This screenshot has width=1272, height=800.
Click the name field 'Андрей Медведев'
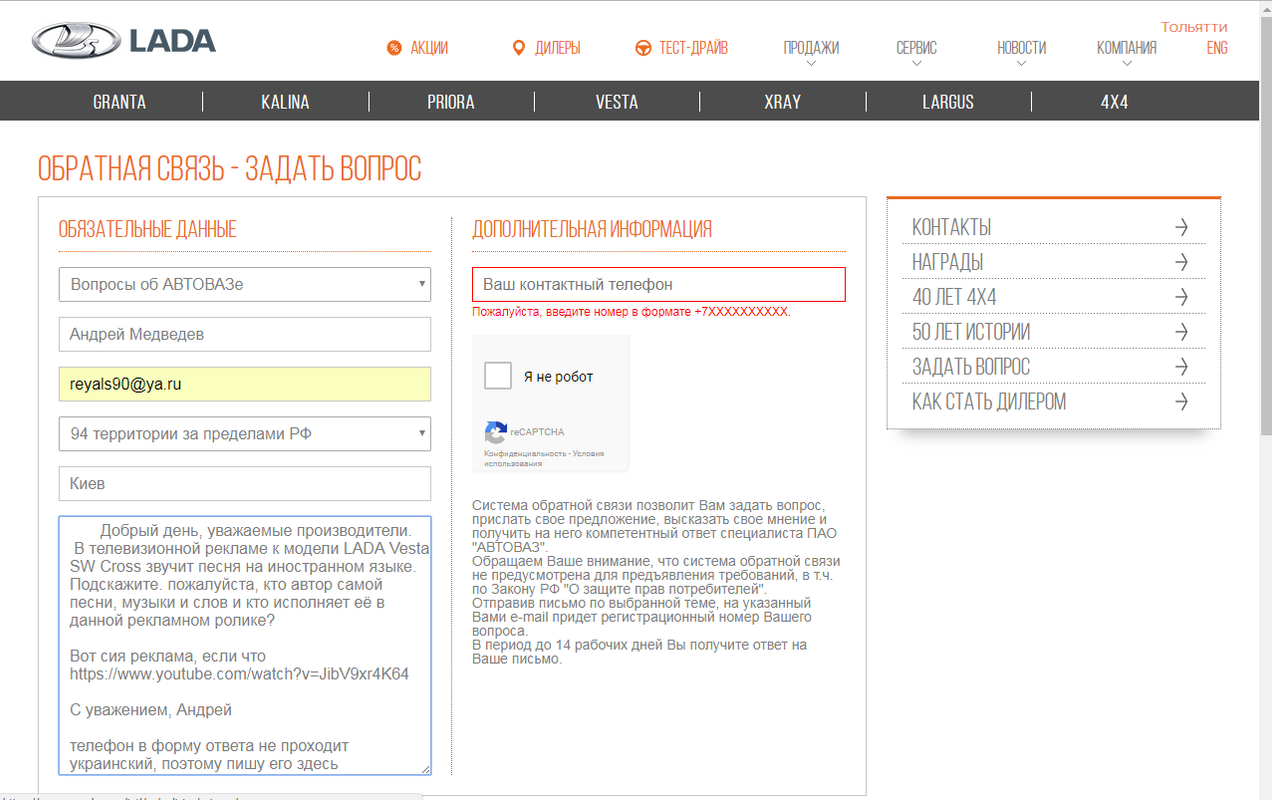(x=245, y=334)
